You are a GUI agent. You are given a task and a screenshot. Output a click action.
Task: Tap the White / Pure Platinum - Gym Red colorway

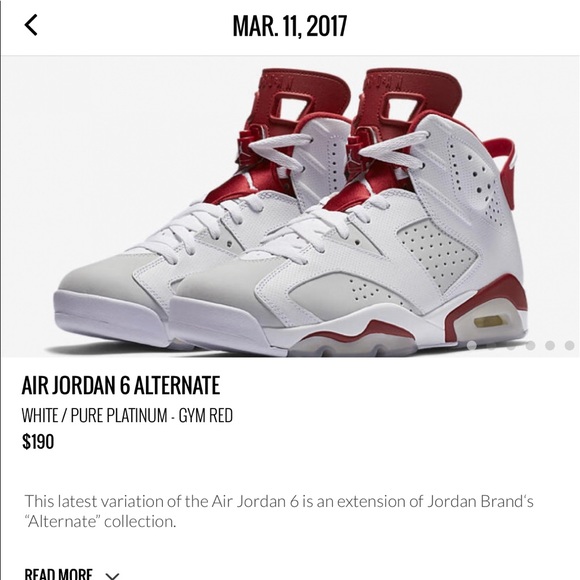tap(127, 415)
